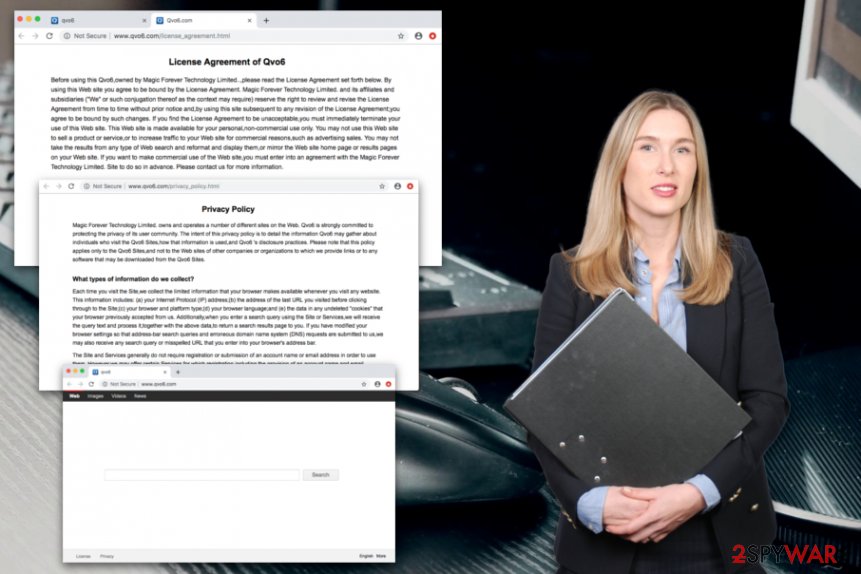Go back in the Privacy Policy window
The height and width of the screenshot is (574, 861).
[46, 186]
